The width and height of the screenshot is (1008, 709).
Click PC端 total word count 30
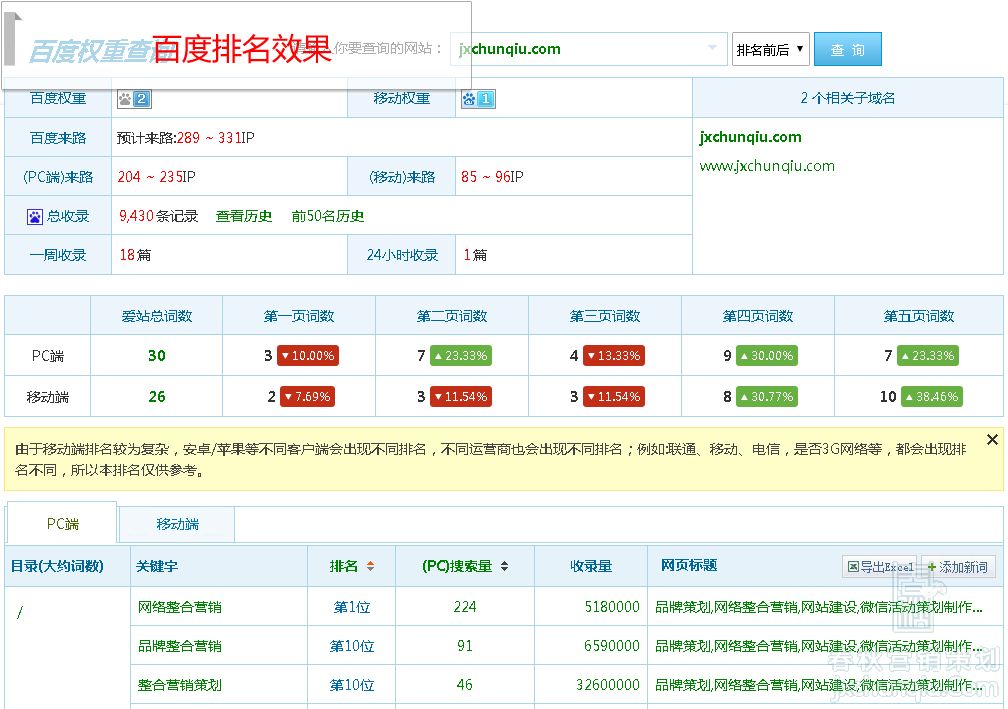click(x=157, y=355)
